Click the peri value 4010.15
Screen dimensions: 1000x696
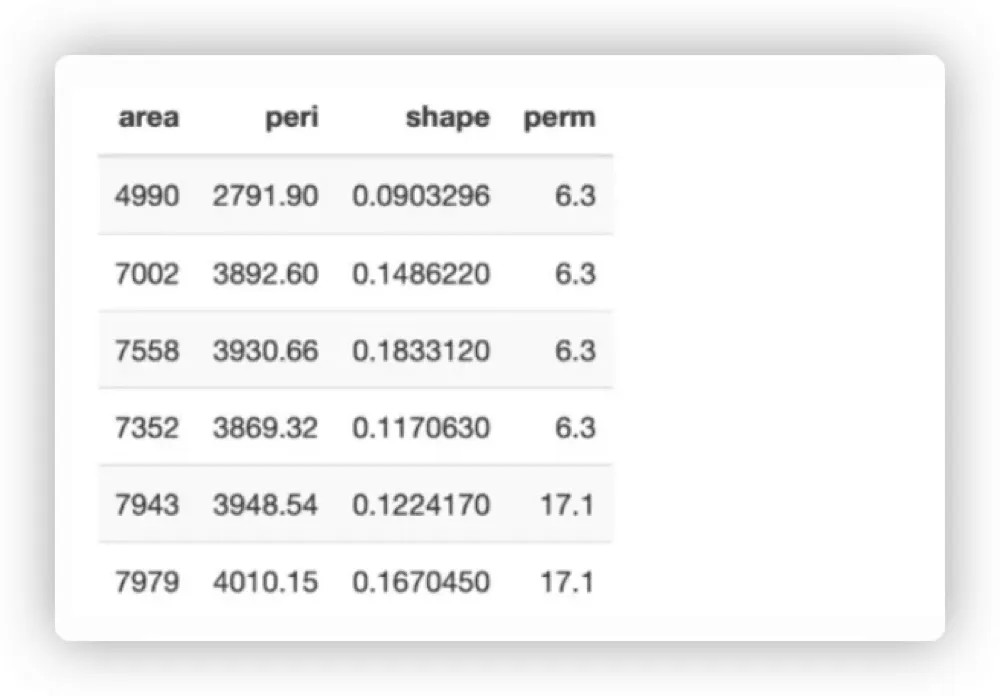[x=265, y=581]
